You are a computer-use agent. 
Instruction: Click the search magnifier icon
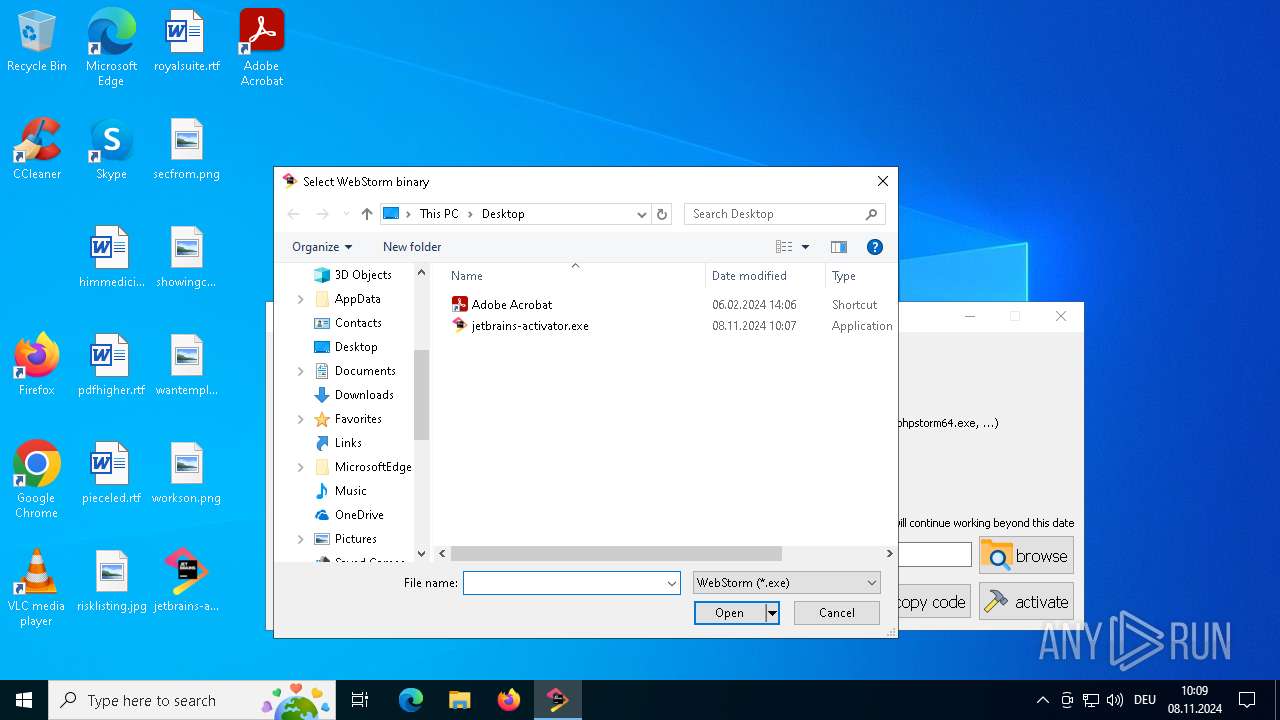[x=871, y=214]
